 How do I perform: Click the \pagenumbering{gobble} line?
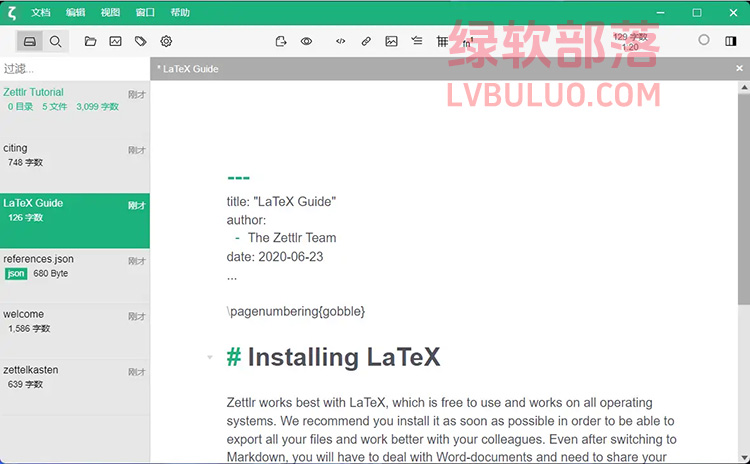[296, 311]
